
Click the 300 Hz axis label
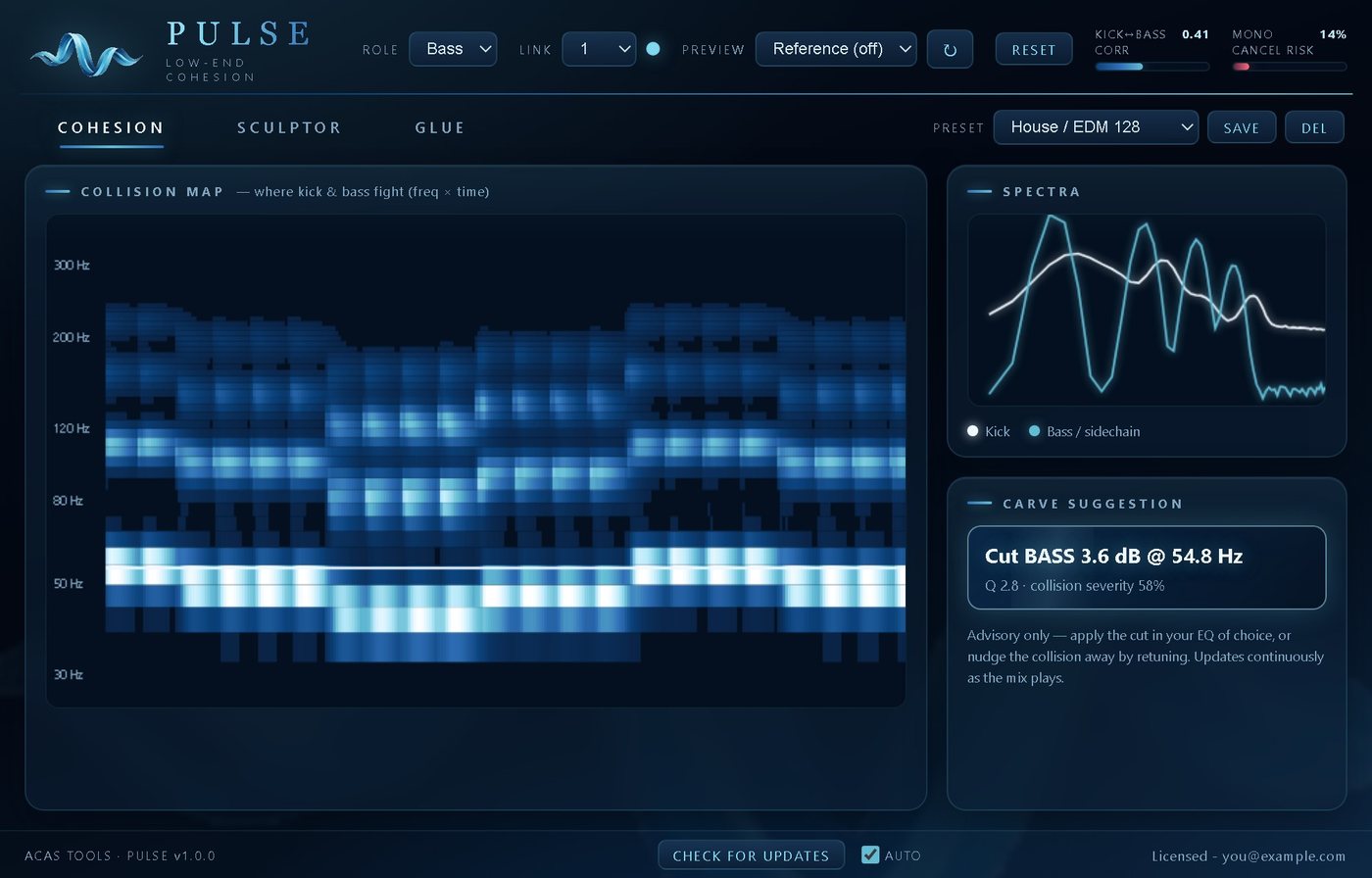point(72,266)
